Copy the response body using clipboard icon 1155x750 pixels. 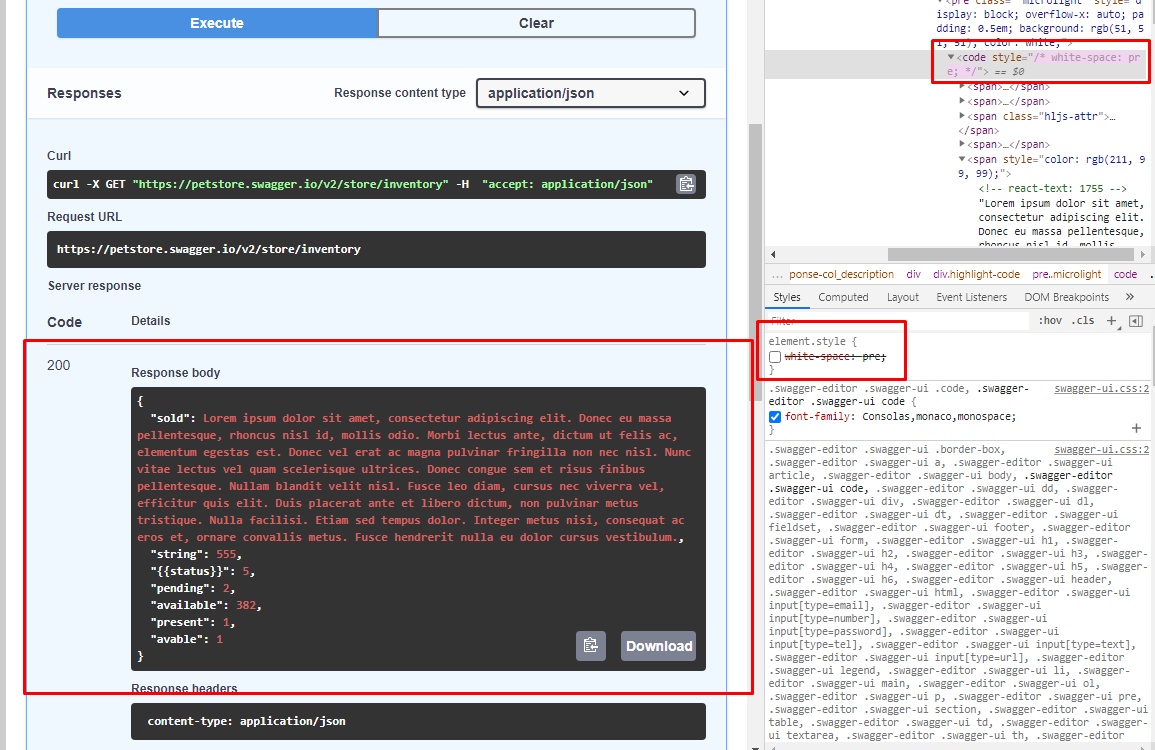(x=590, y=645)
